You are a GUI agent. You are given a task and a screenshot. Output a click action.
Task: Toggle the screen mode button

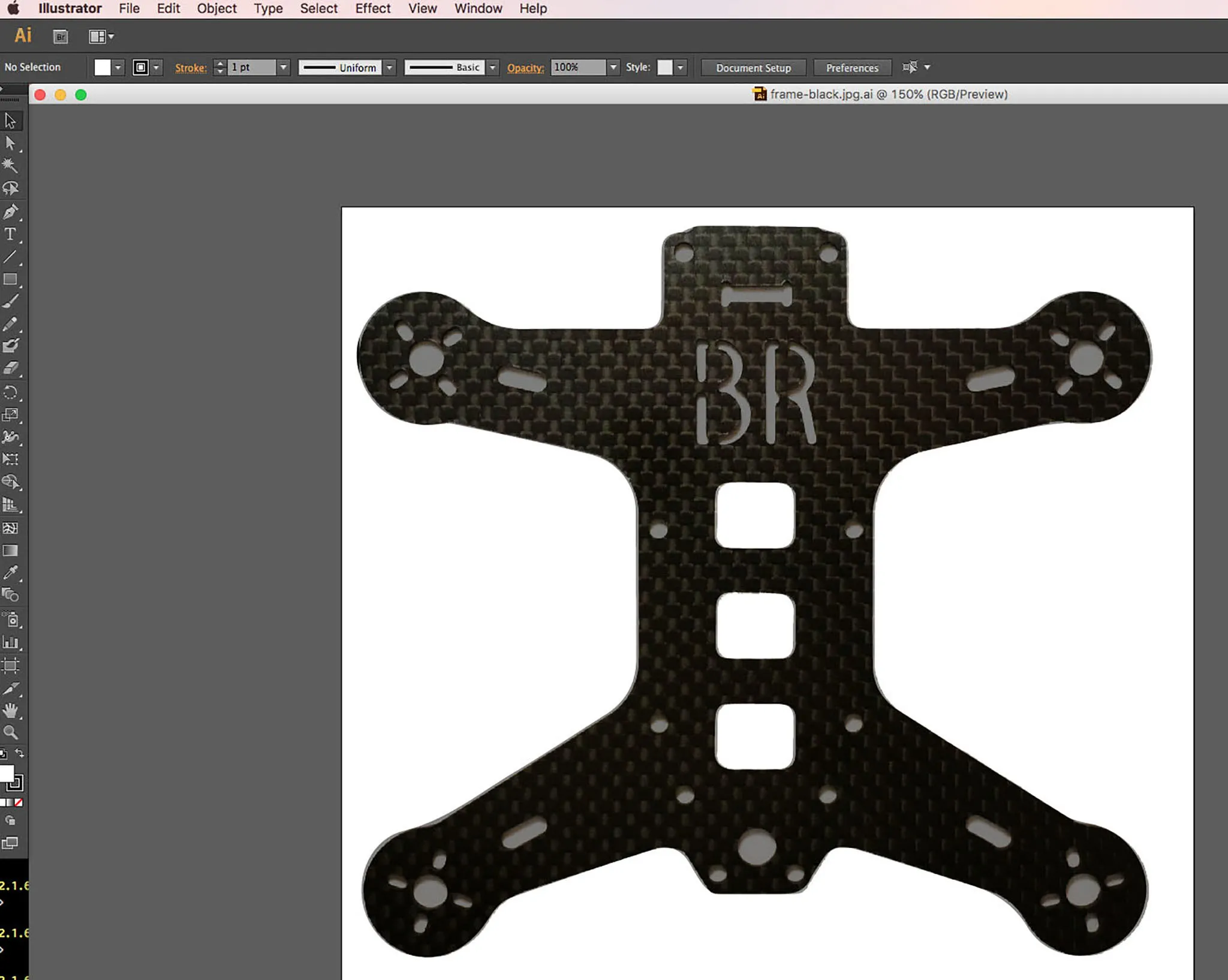tap(10, 843)
